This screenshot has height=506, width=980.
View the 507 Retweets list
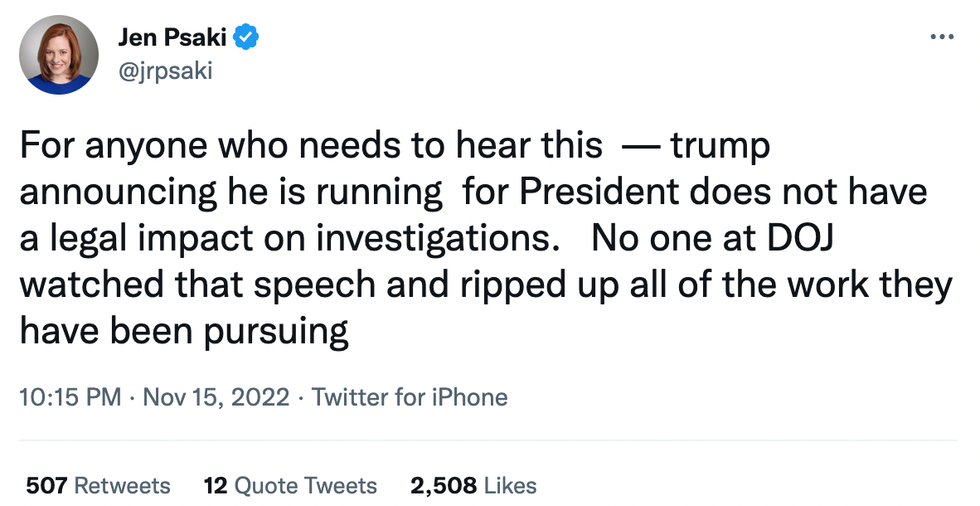[x=98, y=486]
